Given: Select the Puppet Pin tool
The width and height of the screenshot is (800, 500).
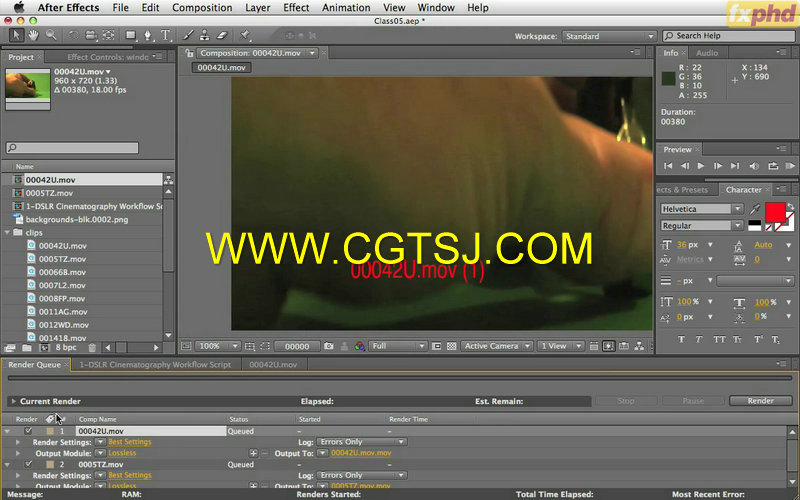Looking at the screenshot, I should click(x=245, y=35).
